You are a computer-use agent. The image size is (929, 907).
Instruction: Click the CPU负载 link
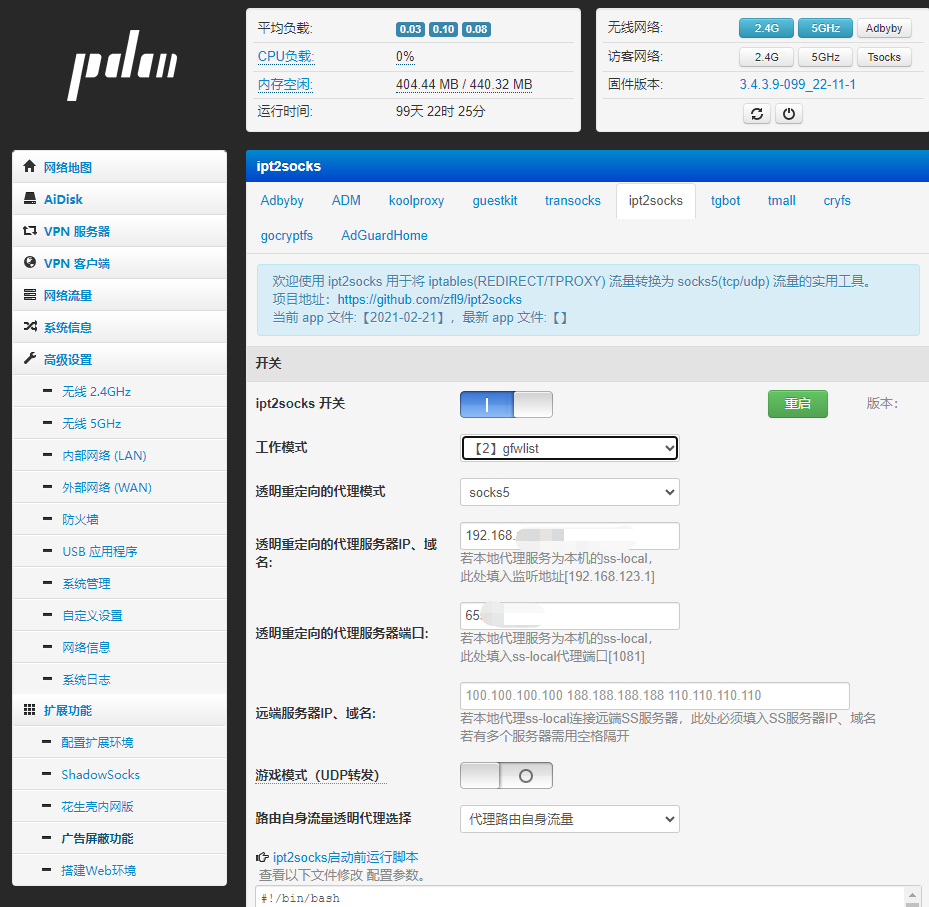click(x=286, y=56)
